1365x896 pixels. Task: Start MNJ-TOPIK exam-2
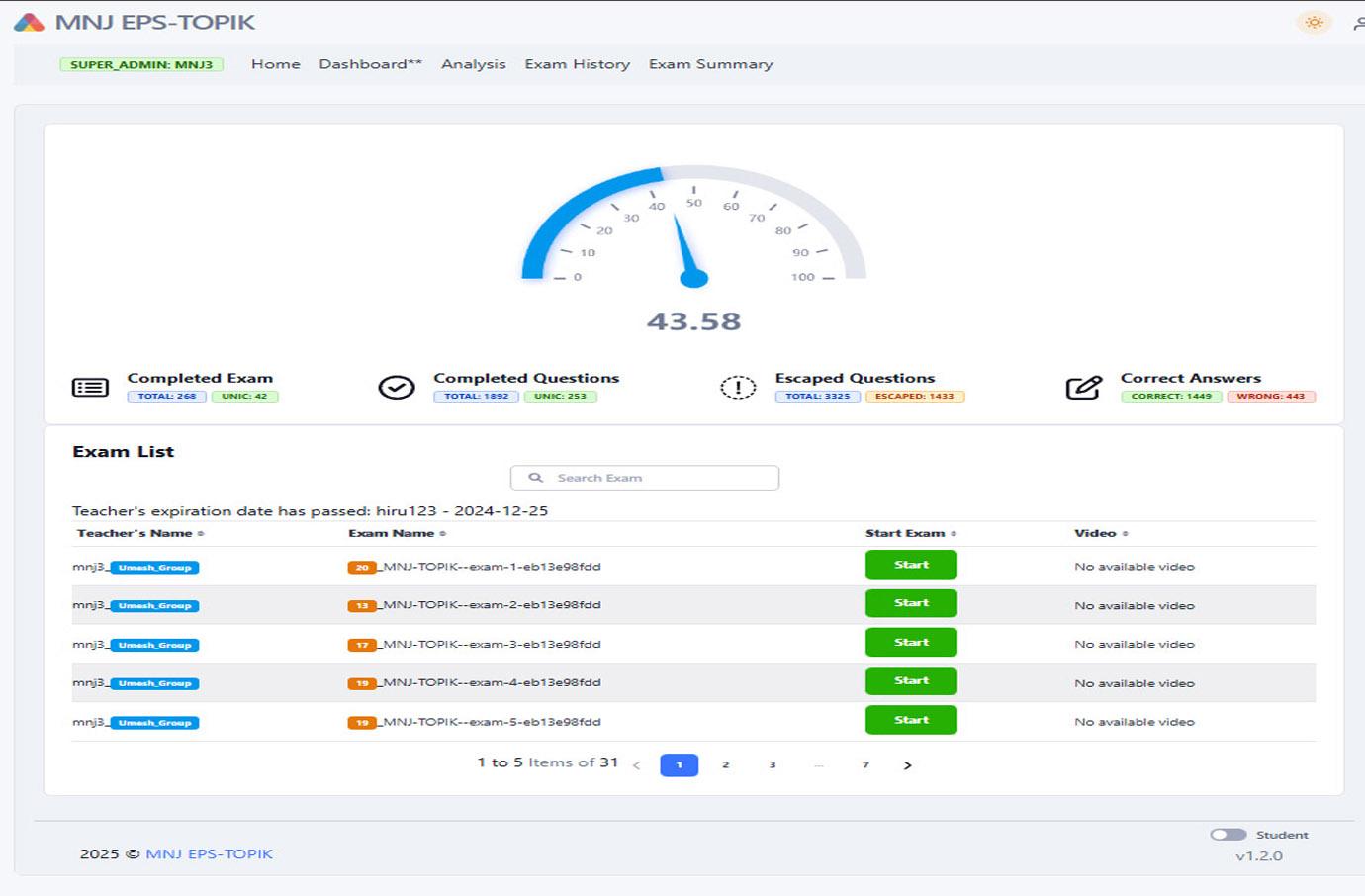[x=911, y=603]
